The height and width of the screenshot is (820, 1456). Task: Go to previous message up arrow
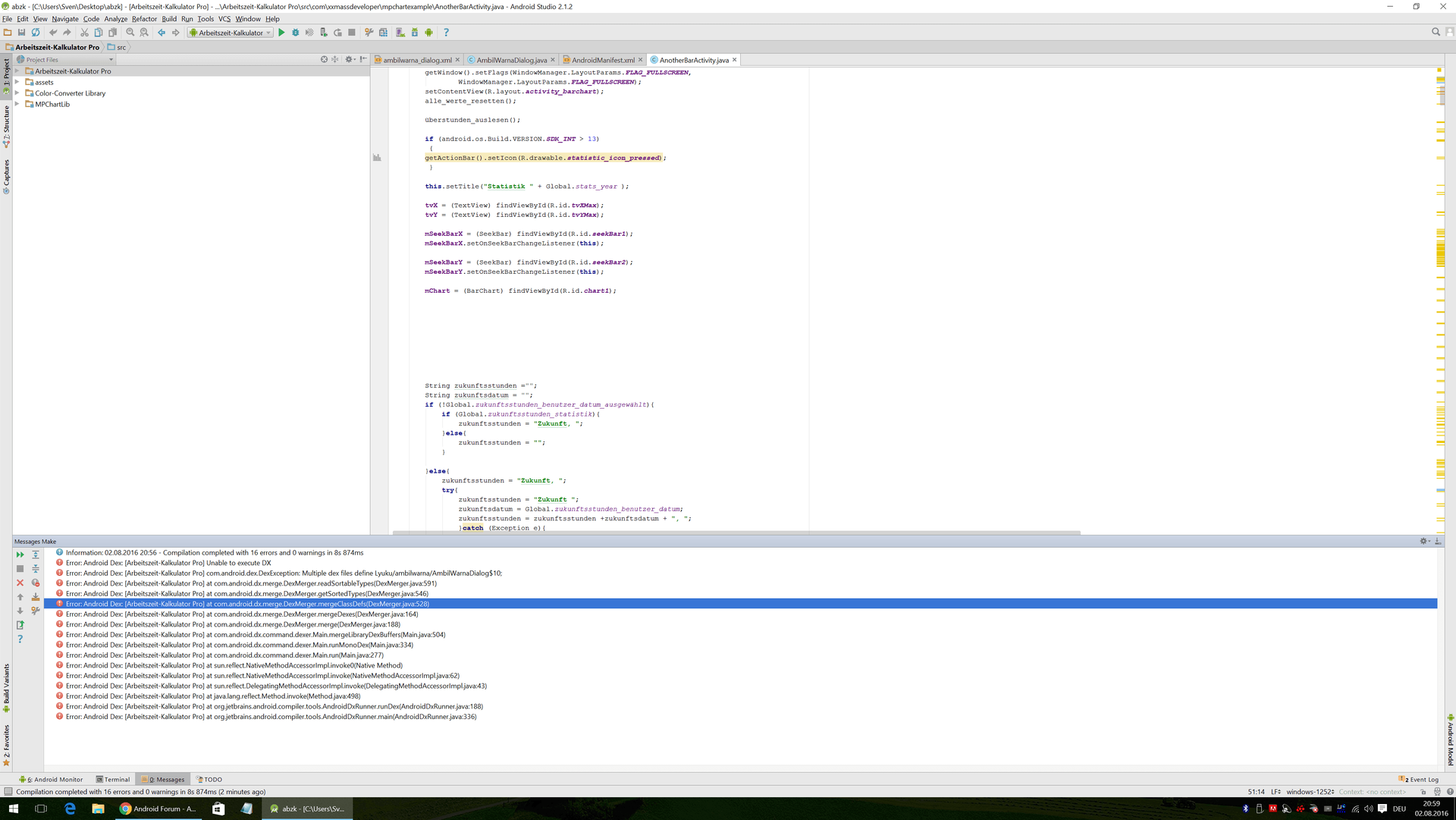coord(20,597)
